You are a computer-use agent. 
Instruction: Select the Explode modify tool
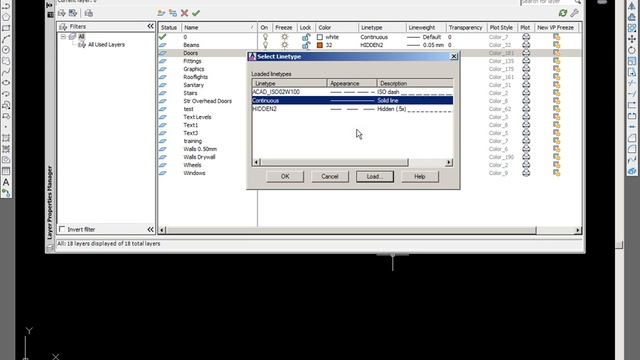[x=632, y=171]
